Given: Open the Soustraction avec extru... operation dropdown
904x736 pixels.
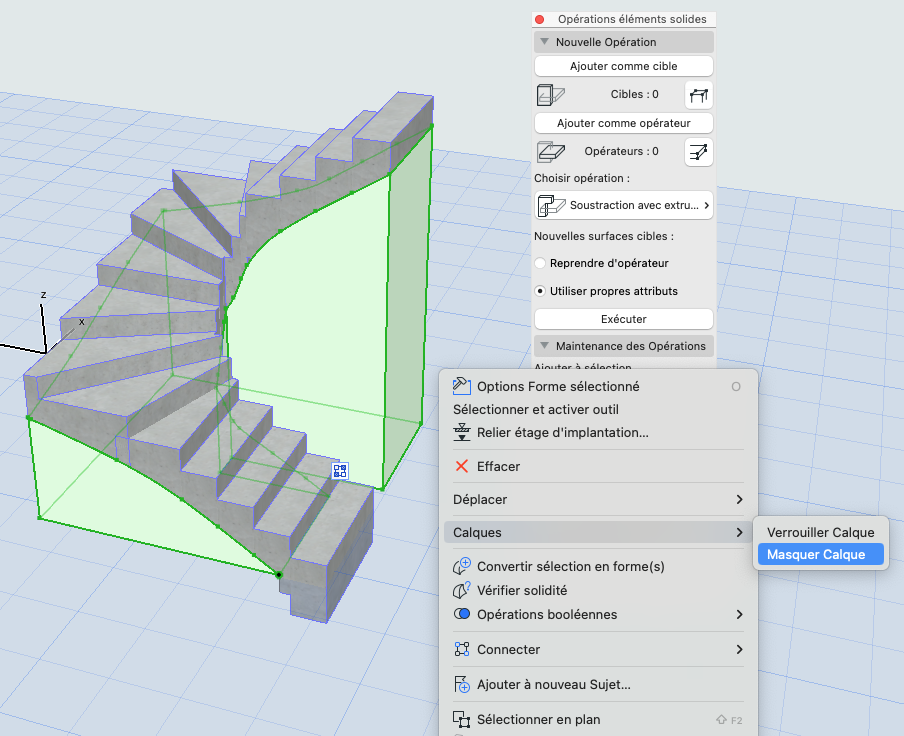Looking at the screenshot, I should (624, 205).
